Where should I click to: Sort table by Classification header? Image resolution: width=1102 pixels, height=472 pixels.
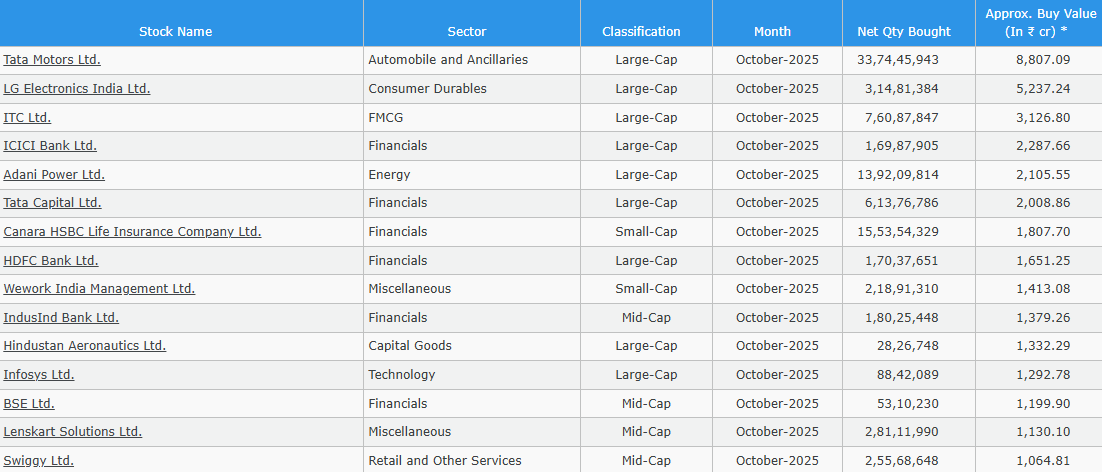[641, 31]
